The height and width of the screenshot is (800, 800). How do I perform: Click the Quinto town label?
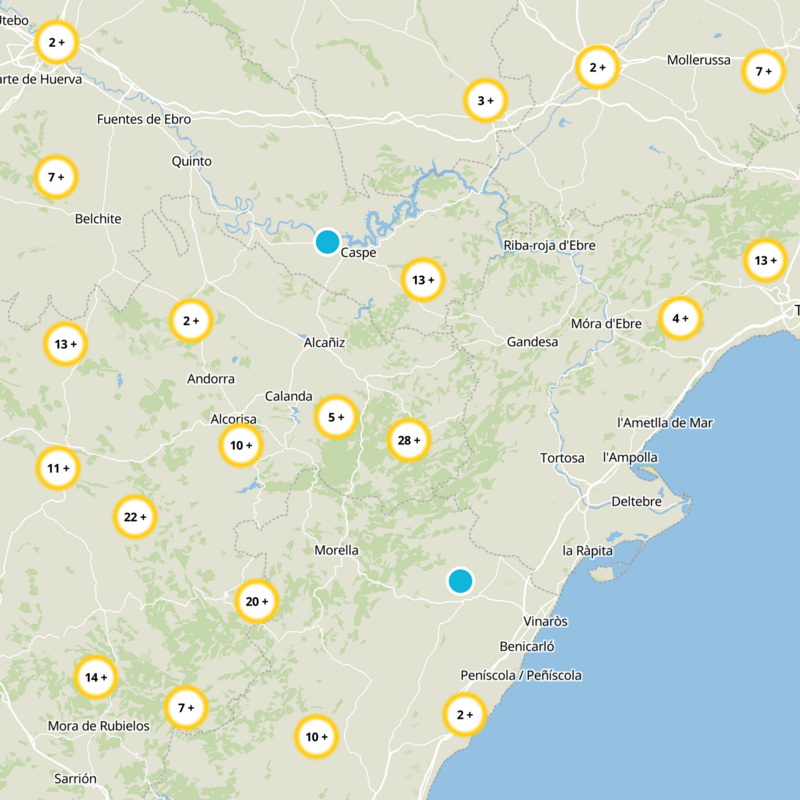coord(191,161)
